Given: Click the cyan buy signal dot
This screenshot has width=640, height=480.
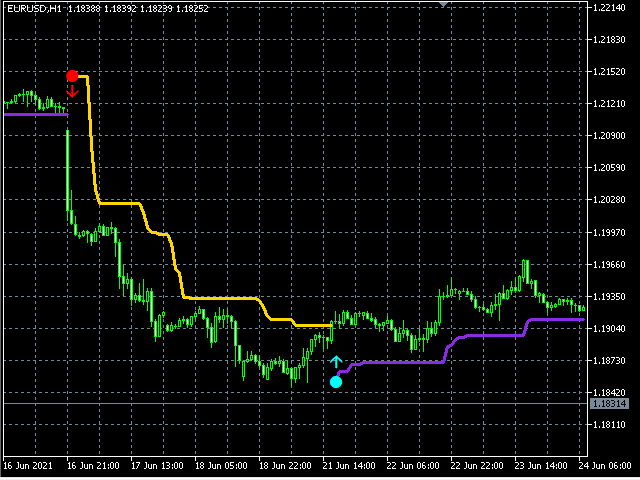Looking at the screenshot, I should click(336, 382).
